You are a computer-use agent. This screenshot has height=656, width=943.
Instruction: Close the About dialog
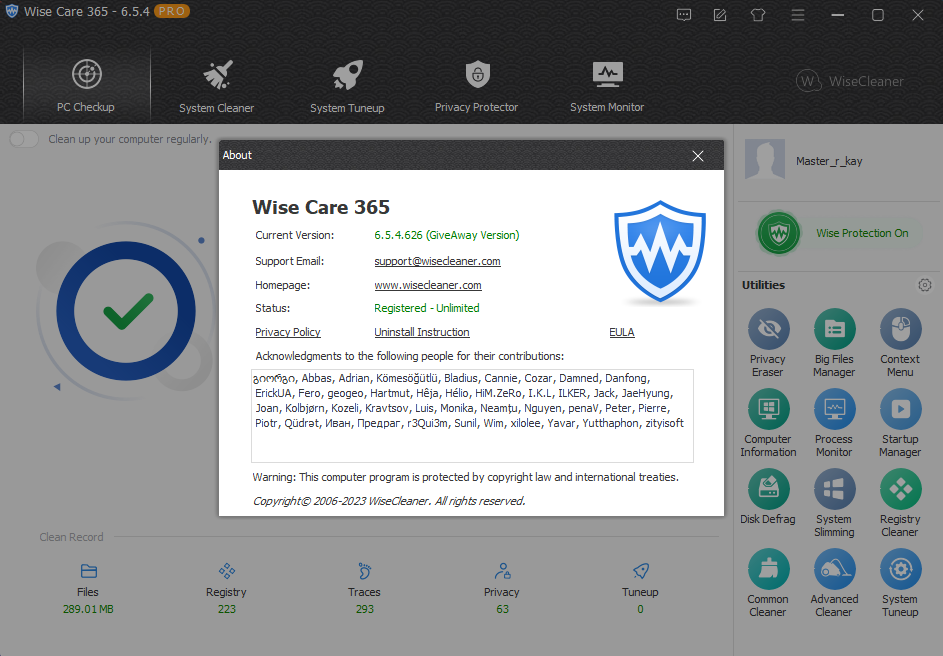tap(698, 156)
